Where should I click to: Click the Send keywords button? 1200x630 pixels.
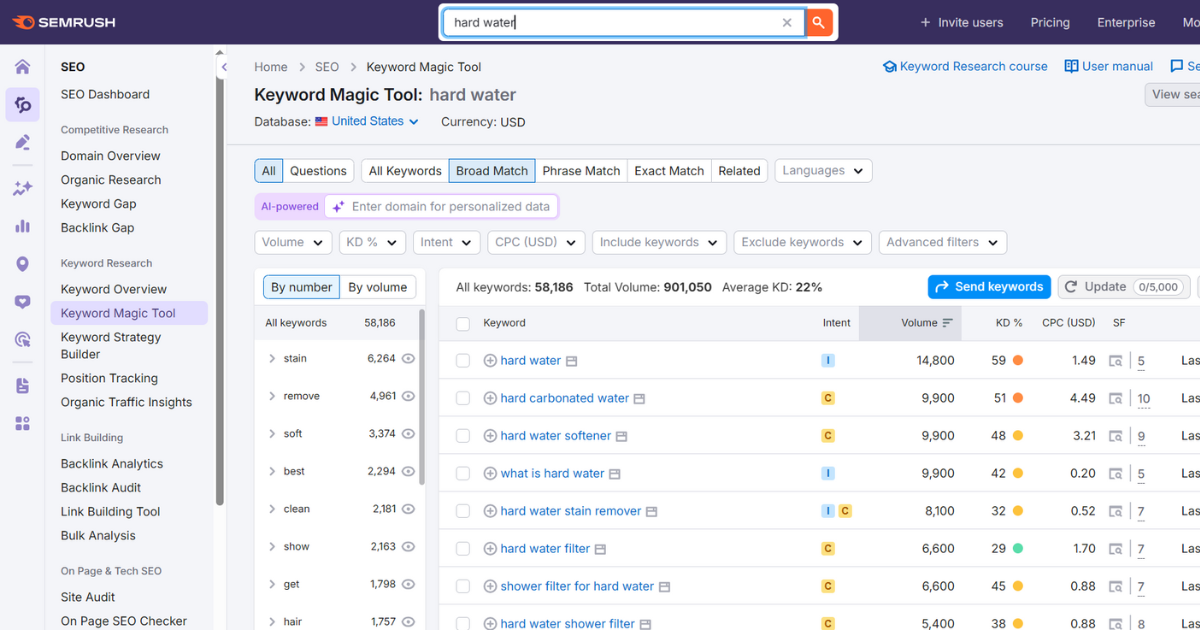[x=989, y=287]
